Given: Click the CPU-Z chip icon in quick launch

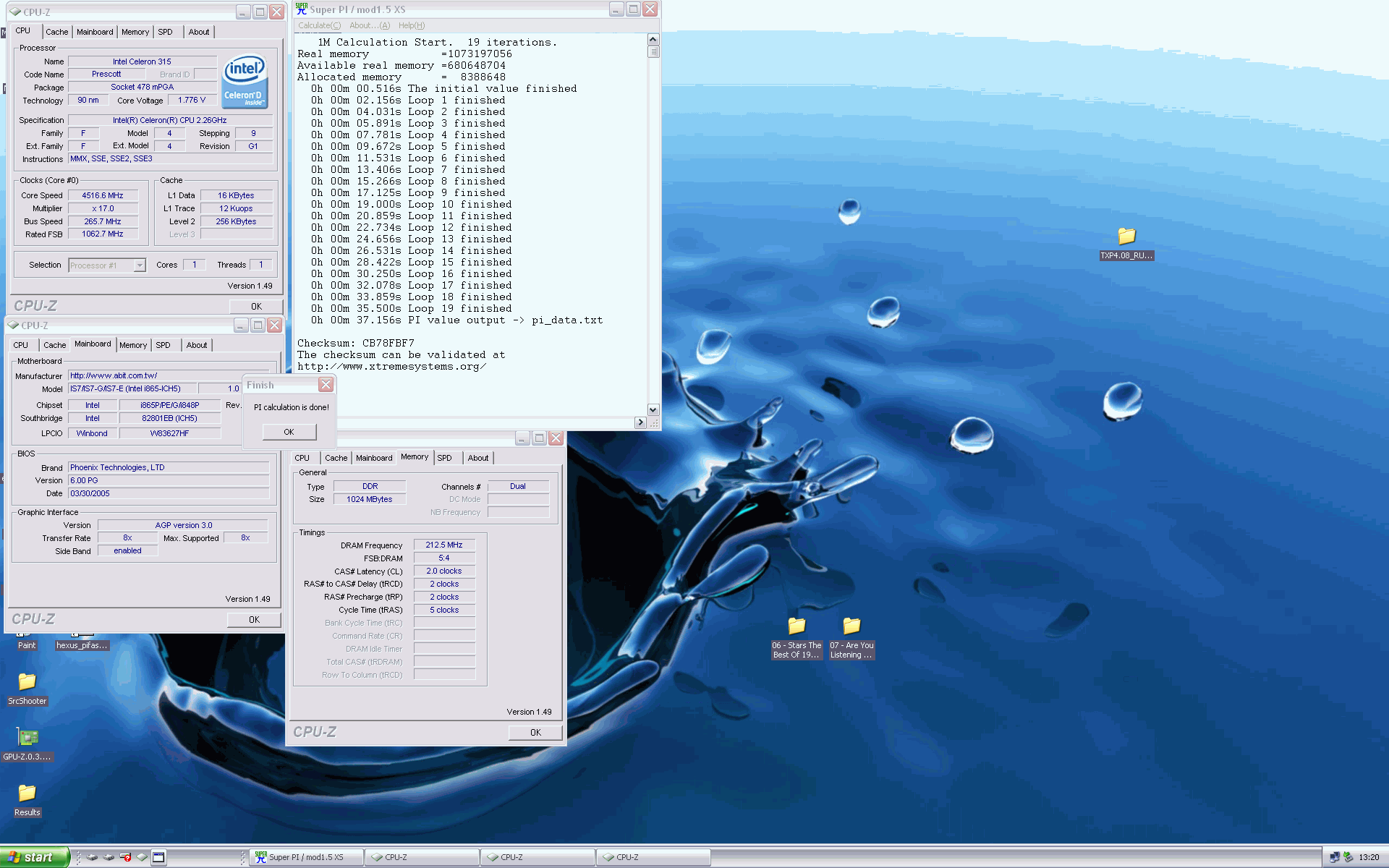Looking at the screenshot, I should tap(142, 857).
